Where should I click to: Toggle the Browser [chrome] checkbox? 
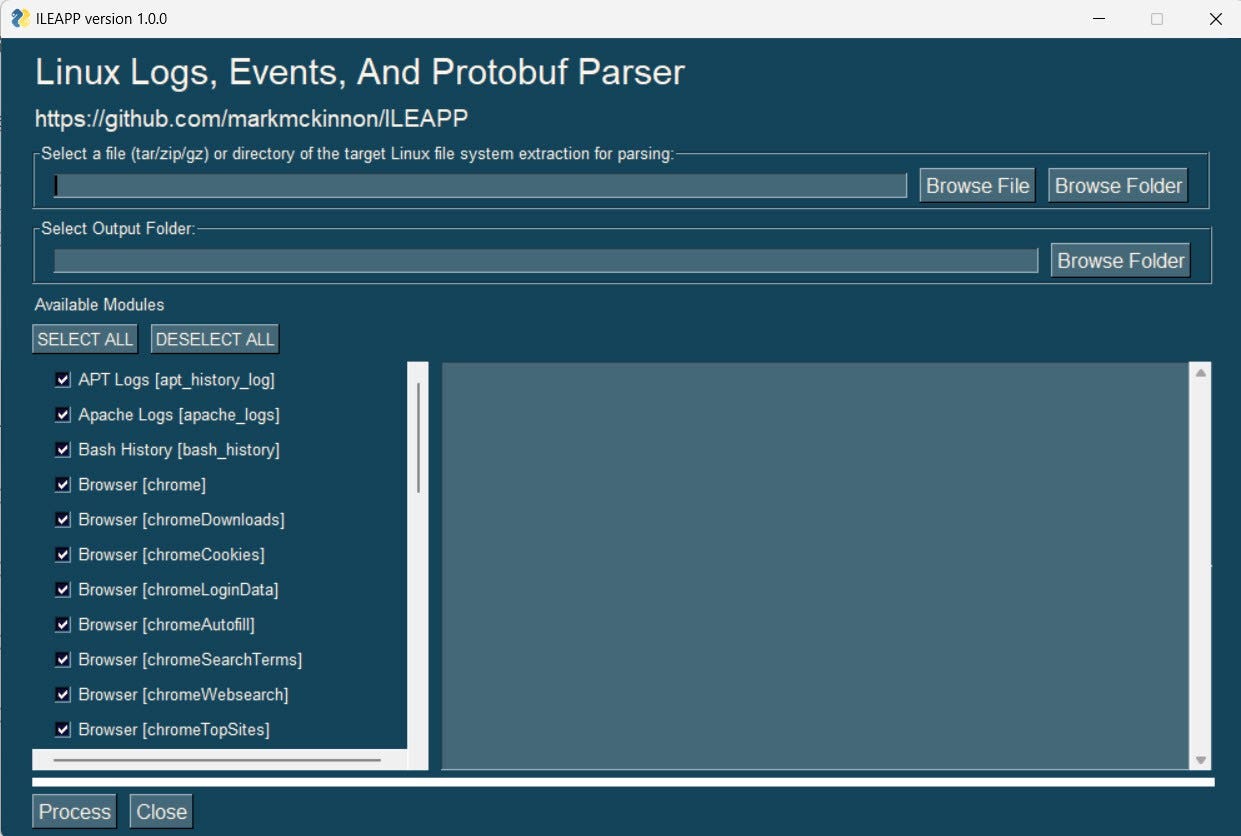pos(62,485)
